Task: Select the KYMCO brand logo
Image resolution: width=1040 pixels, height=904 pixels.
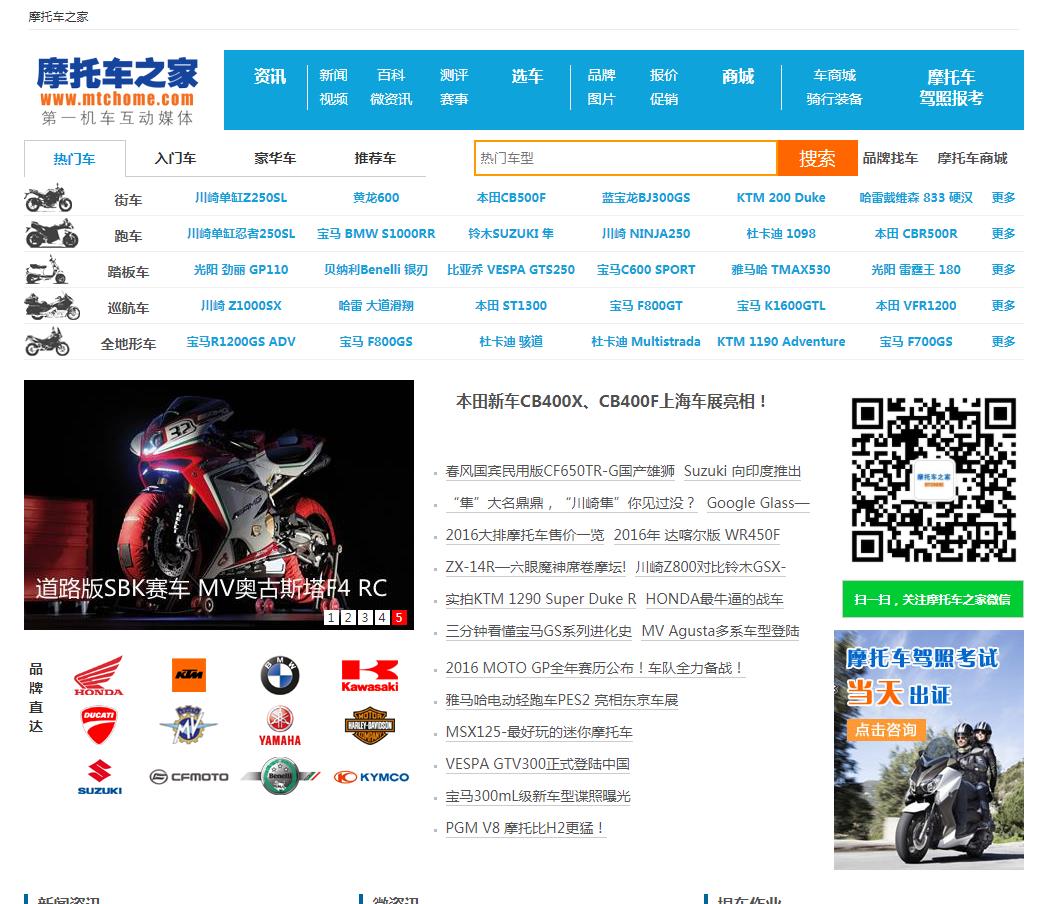Action: [x=371, y=777]
